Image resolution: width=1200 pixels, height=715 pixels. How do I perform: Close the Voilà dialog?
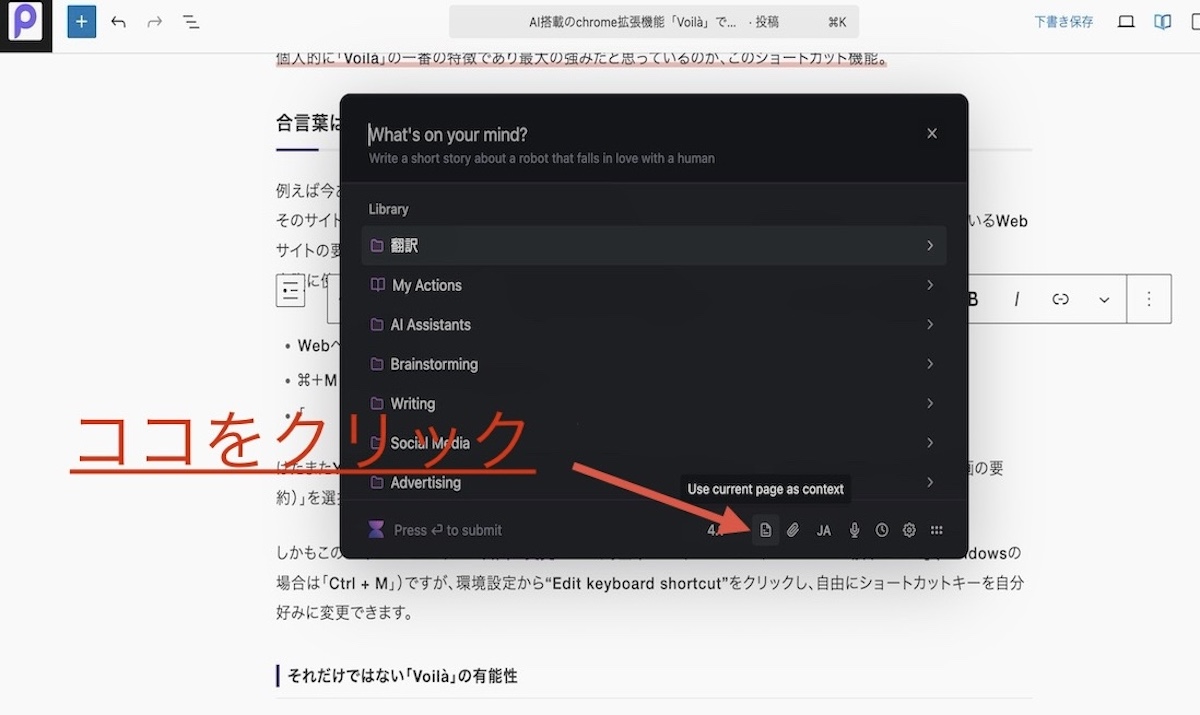pyautogui.click(x=932, y=133)
